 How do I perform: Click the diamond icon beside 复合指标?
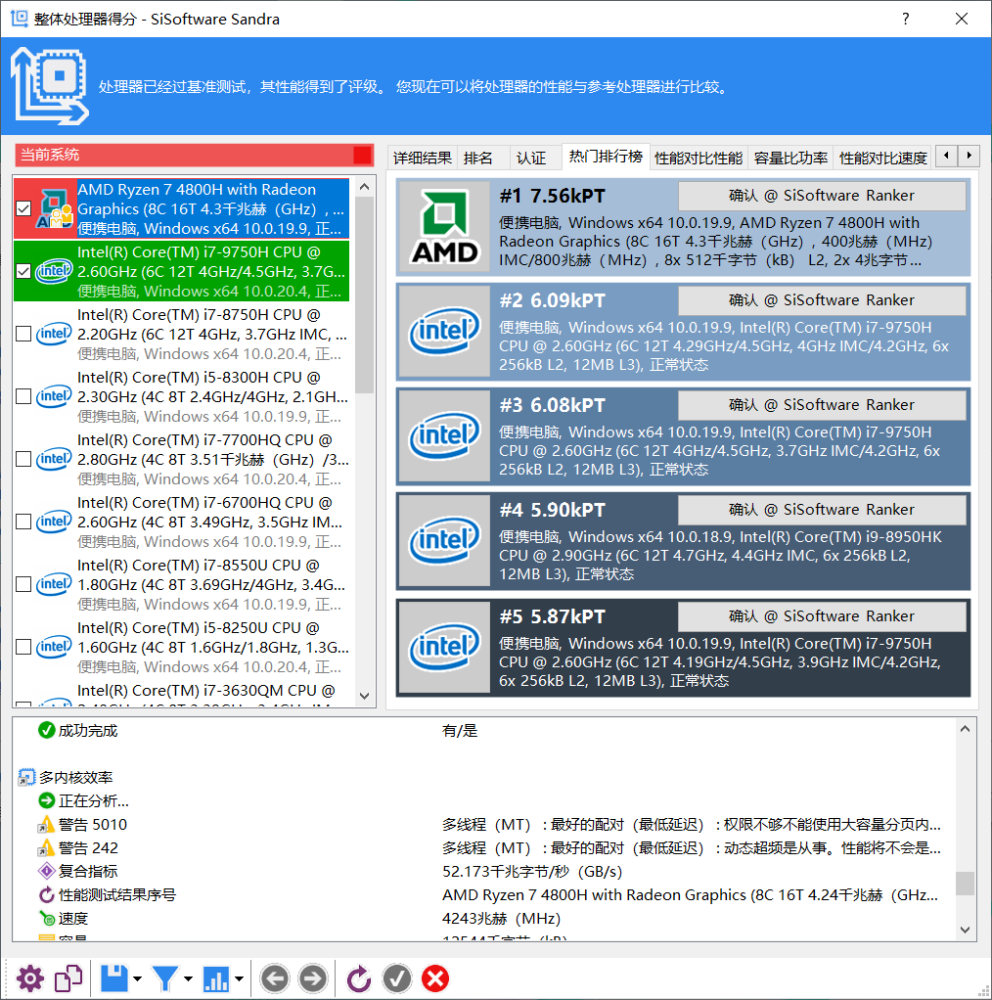click(46, 871)
